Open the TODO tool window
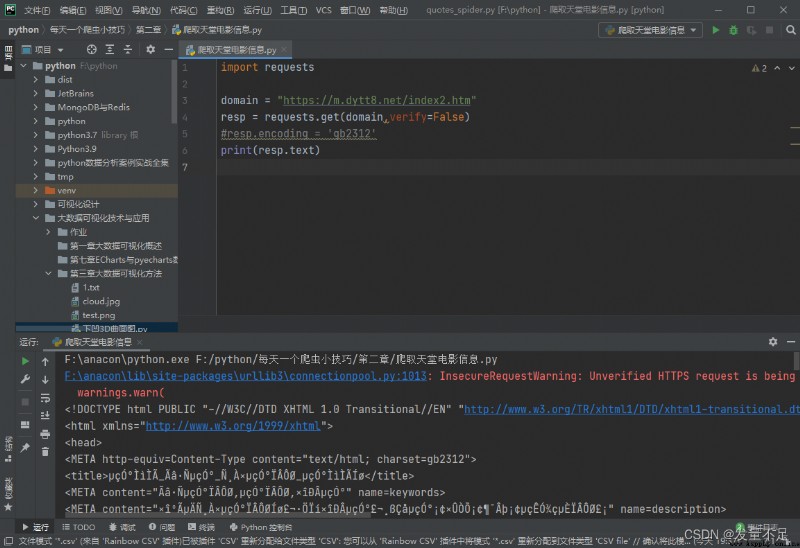 coord(79,527)
